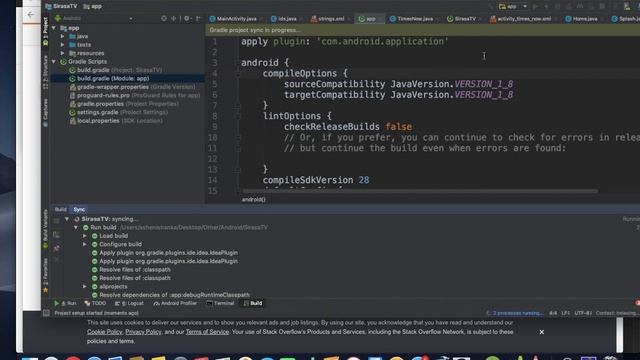Open the Build Variants sidebar tab
The image size is (640, 360).
point(45,229)
